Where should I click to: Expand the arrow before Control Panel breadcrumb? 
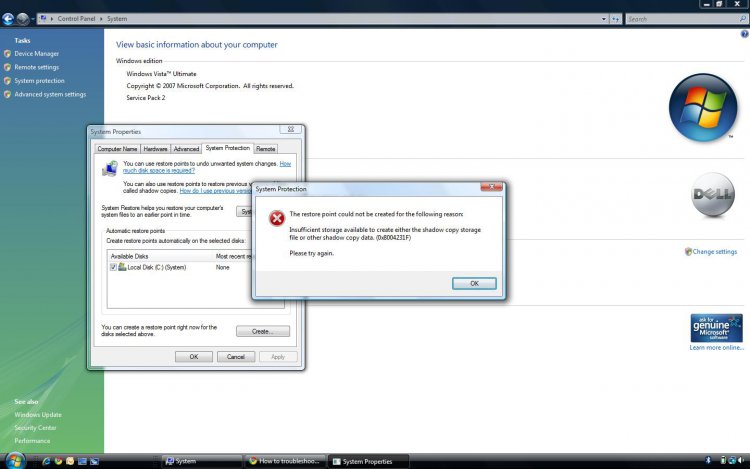coord(52,19)
